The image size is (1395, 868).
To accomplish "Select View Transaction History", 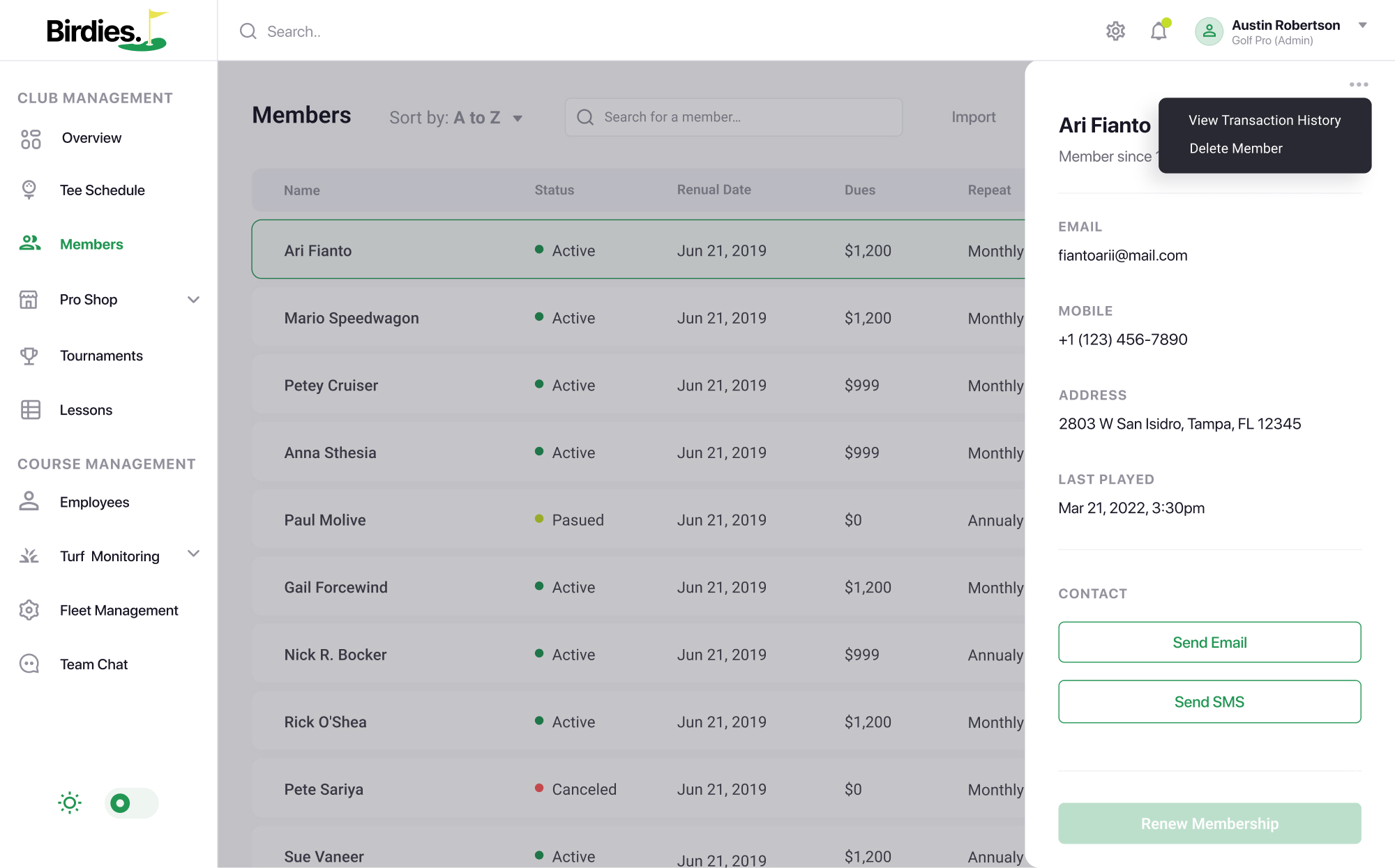I will pyautogui.click(x=1265, y=120).
